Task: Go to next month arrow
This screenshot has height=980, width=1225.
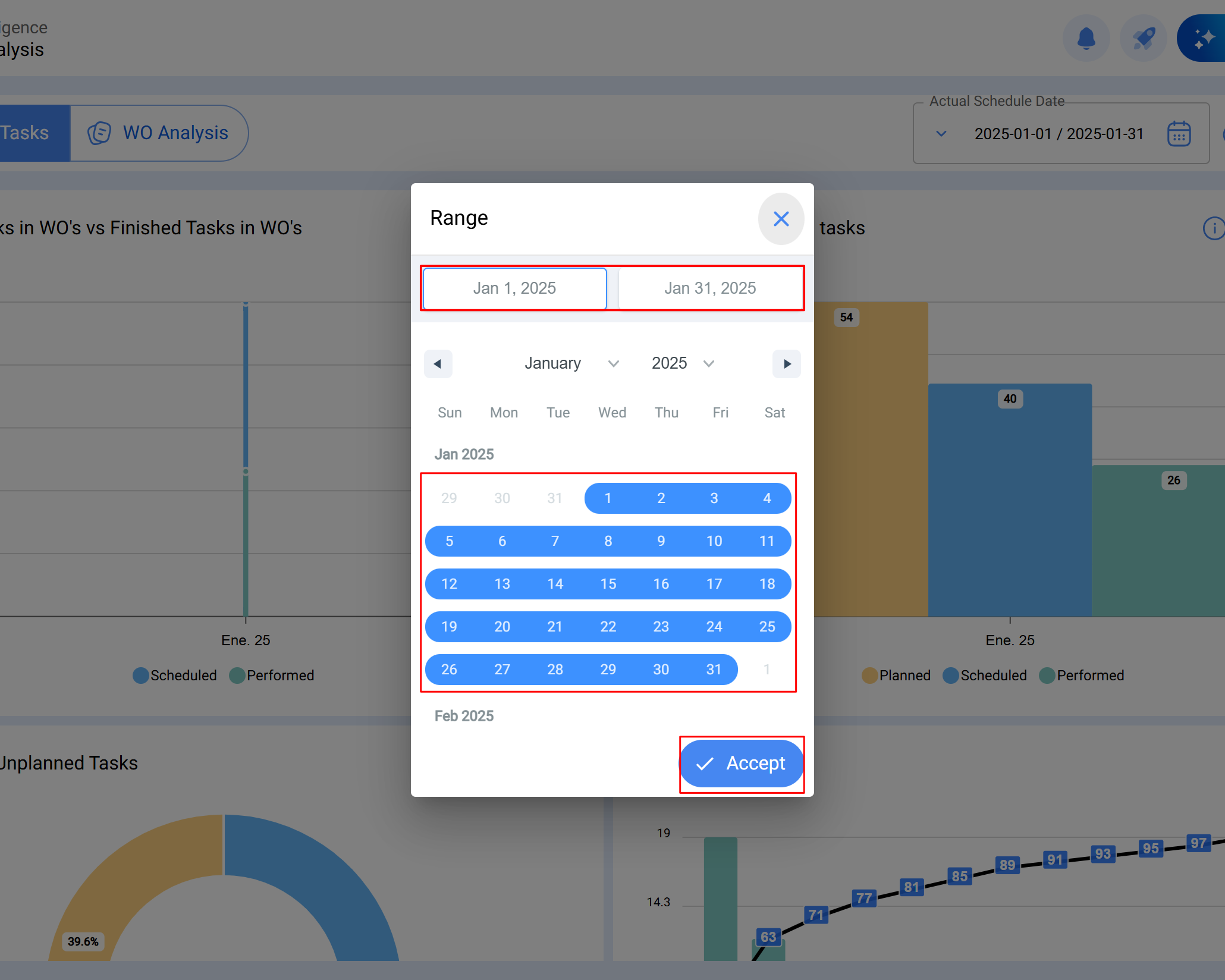Action: tap(787, 364)
